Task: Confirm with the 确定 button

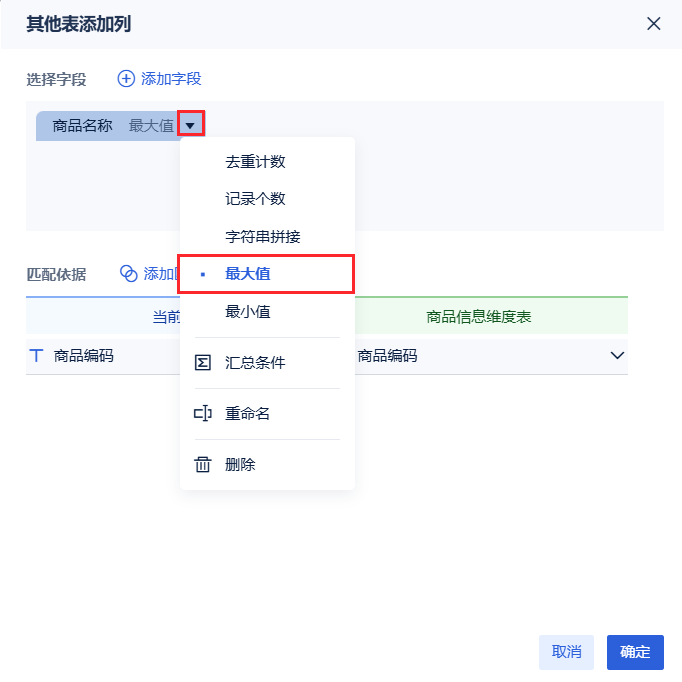Action: [635, 652]
